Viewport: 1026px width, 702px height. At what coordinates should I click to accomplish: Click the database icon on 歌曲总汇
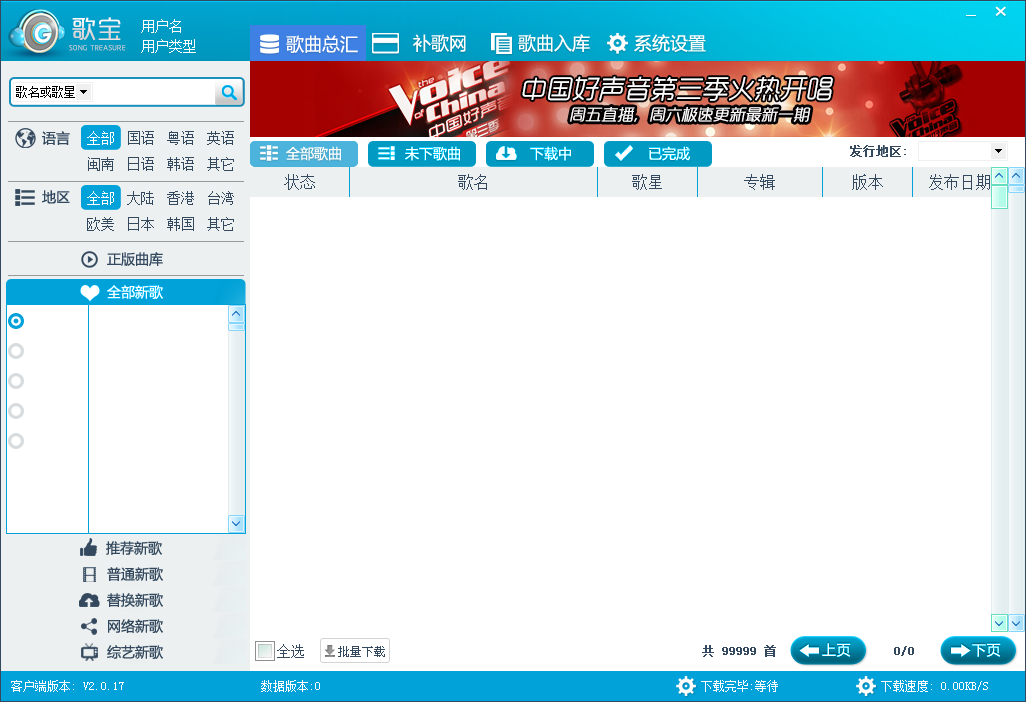269,44
